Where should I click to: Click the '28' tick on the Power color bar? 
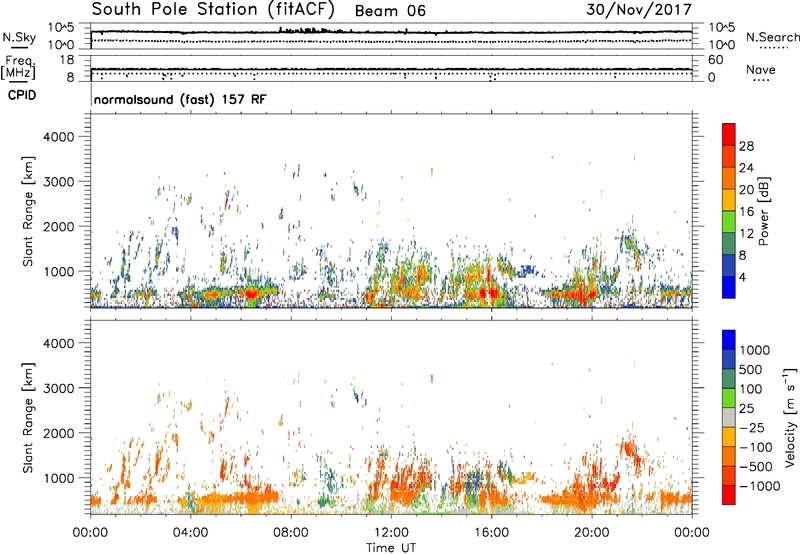[746, 146]
